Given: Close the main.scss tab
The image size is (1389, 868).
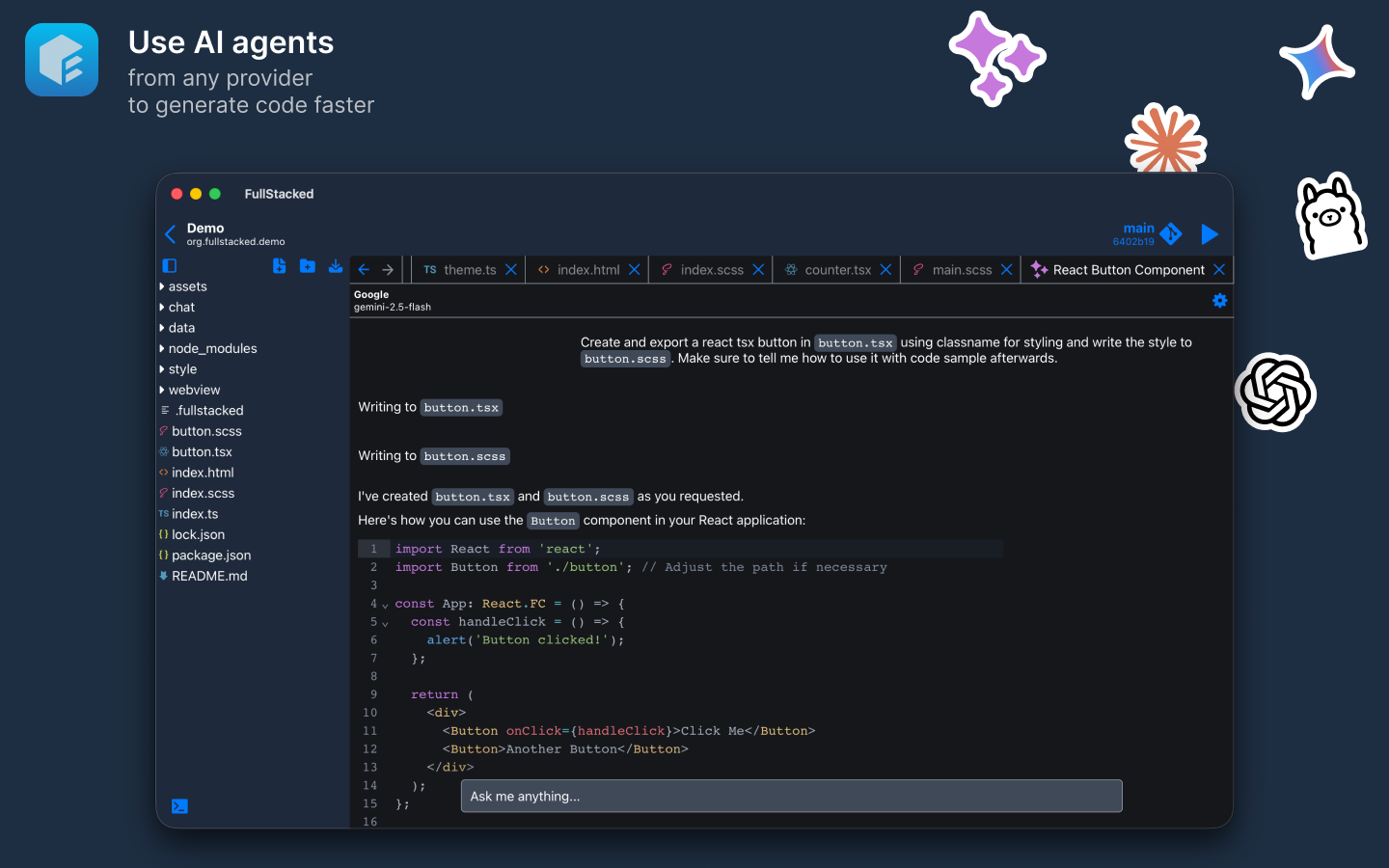Looking at the screenshot, I should point(1007,270).
